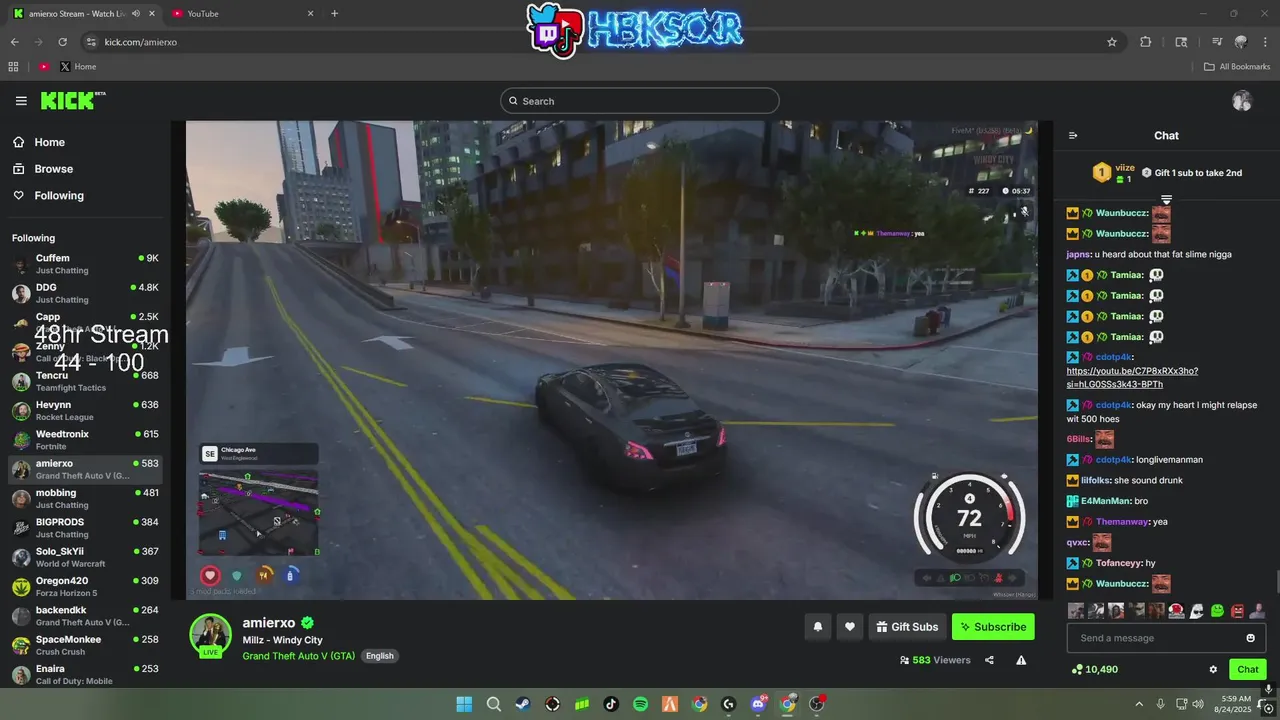Open the youtu.be link posted by cdotp4k
The image size is (1280, 720).
pyautogui.click(x=1132, y=377)
